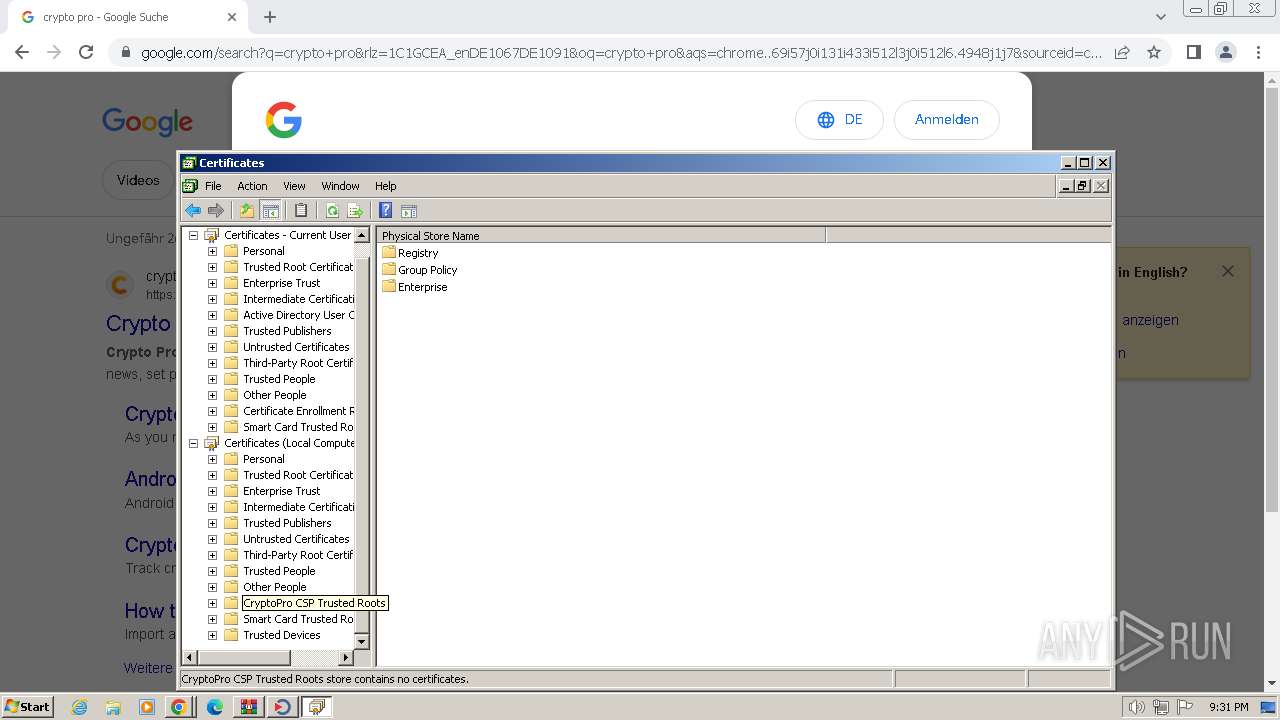This screenshot has width=1280, height=720.
Task: Open Microsoft Edge from taskbar
Action: click(x=215, y=707)
